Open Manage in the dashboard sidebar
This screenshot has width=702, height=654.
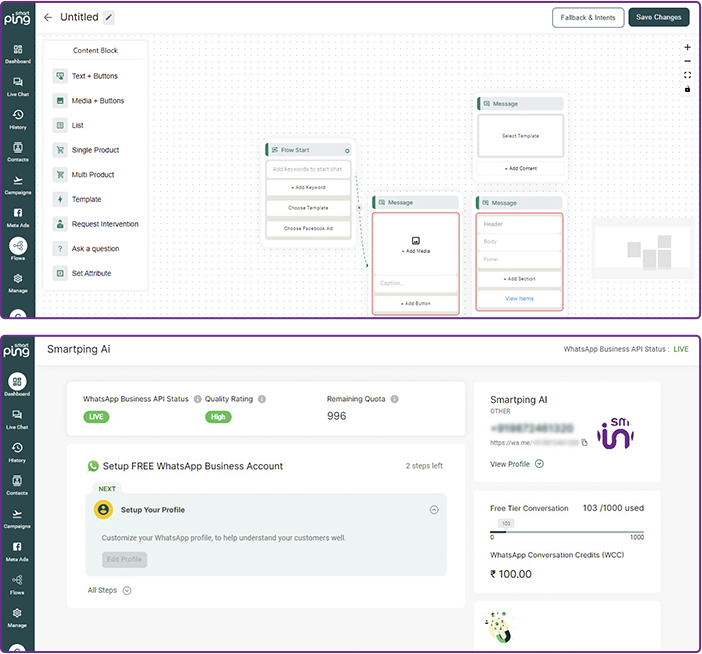17,618
